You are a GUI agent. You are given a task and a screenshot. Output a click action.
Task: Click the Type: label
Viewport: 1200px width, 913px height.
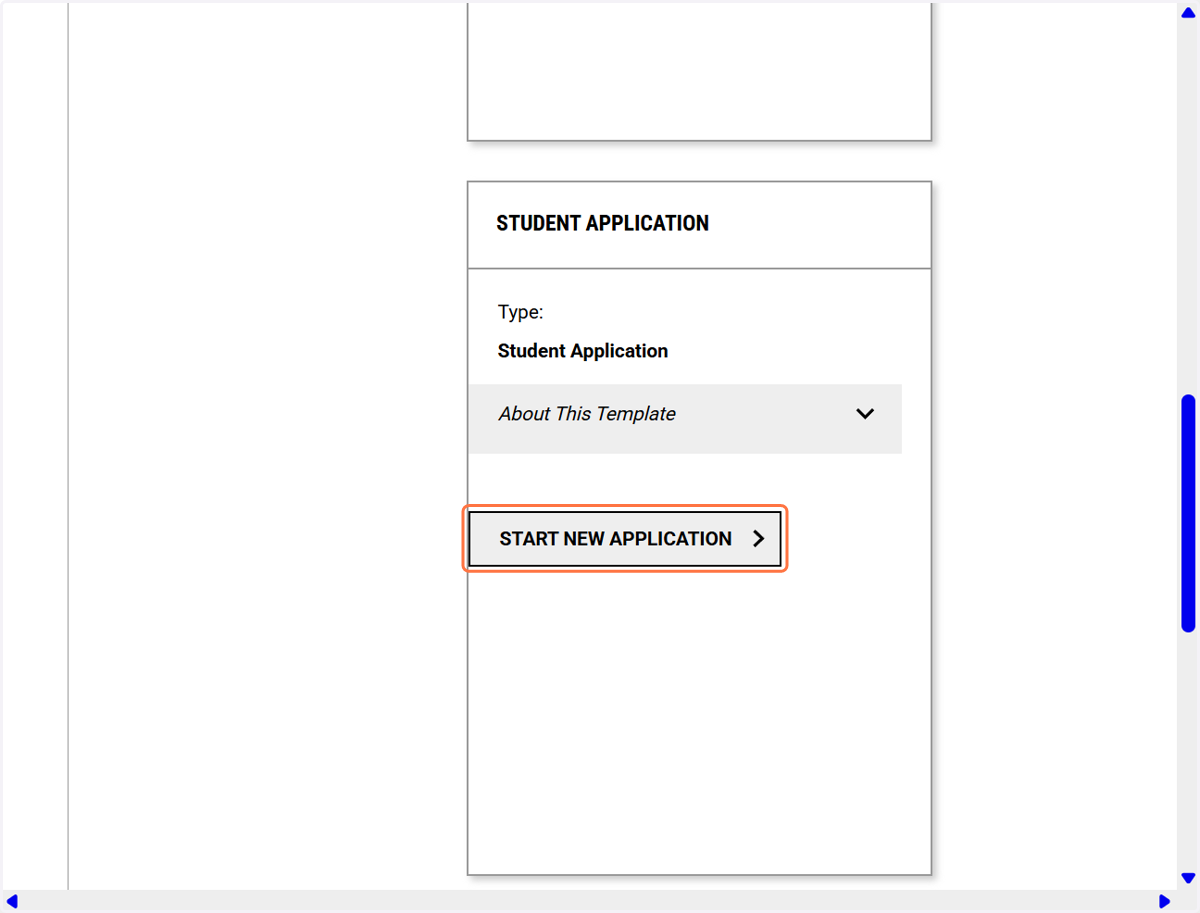[x=520, y=312]
